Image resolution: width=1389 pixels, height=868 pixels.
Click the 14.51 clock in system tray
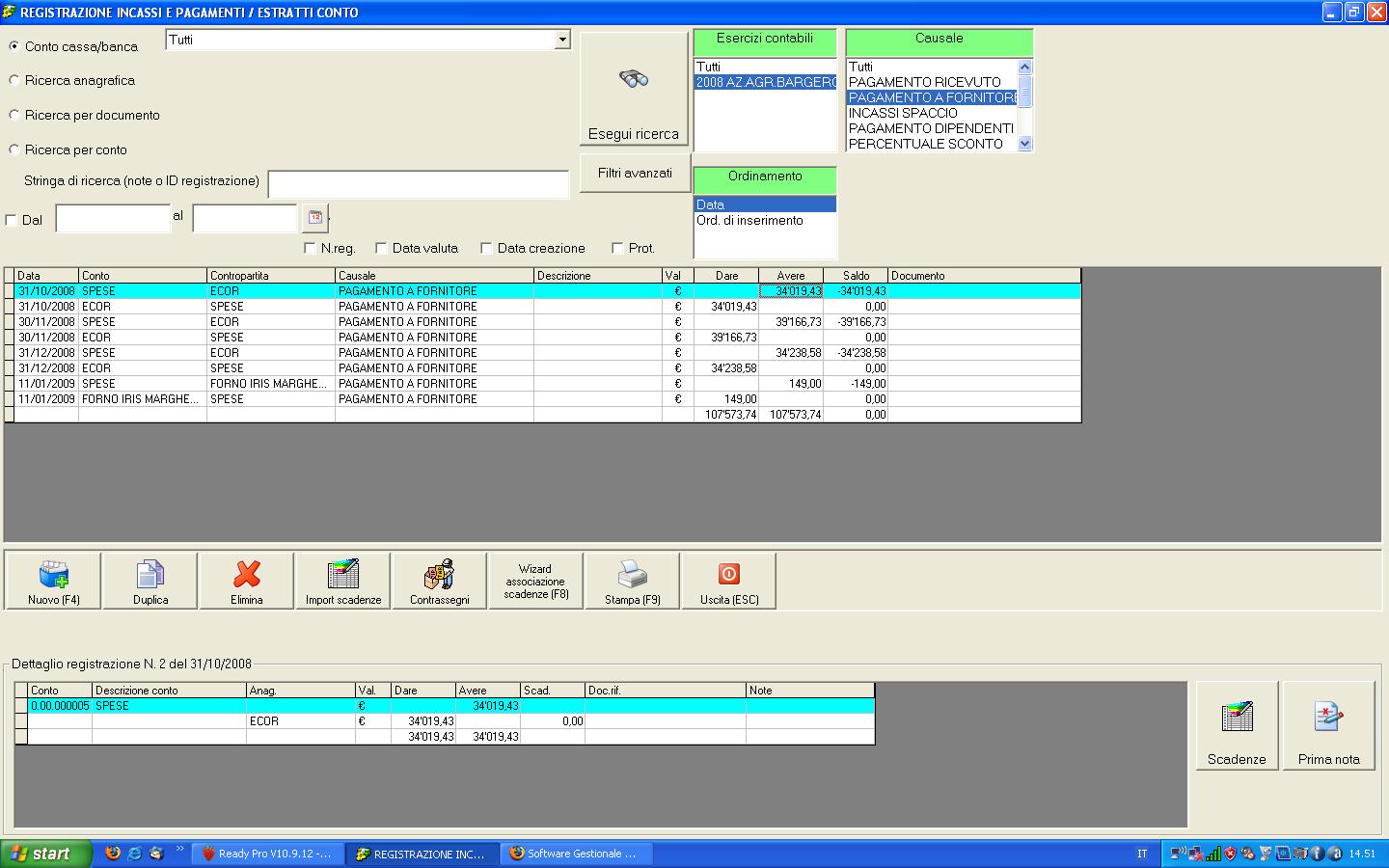point(1362,854)
